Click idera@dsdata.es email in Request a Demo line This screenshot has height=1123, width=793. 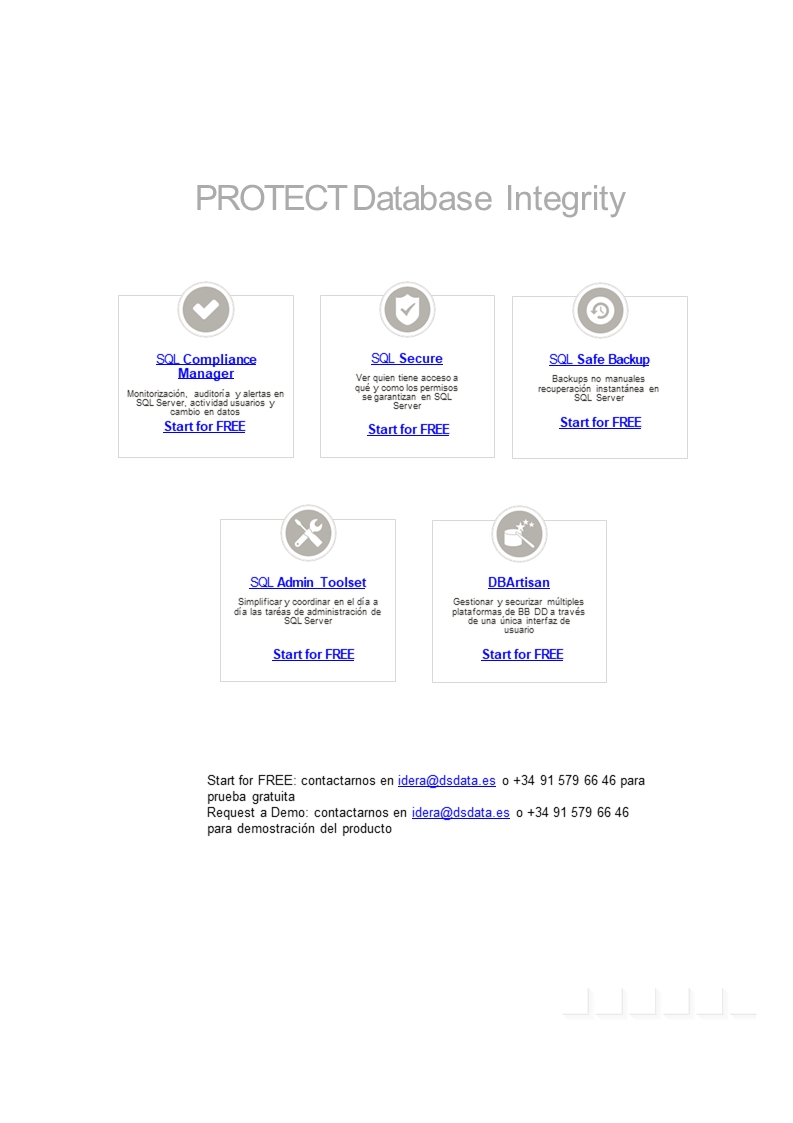point(461,813)
